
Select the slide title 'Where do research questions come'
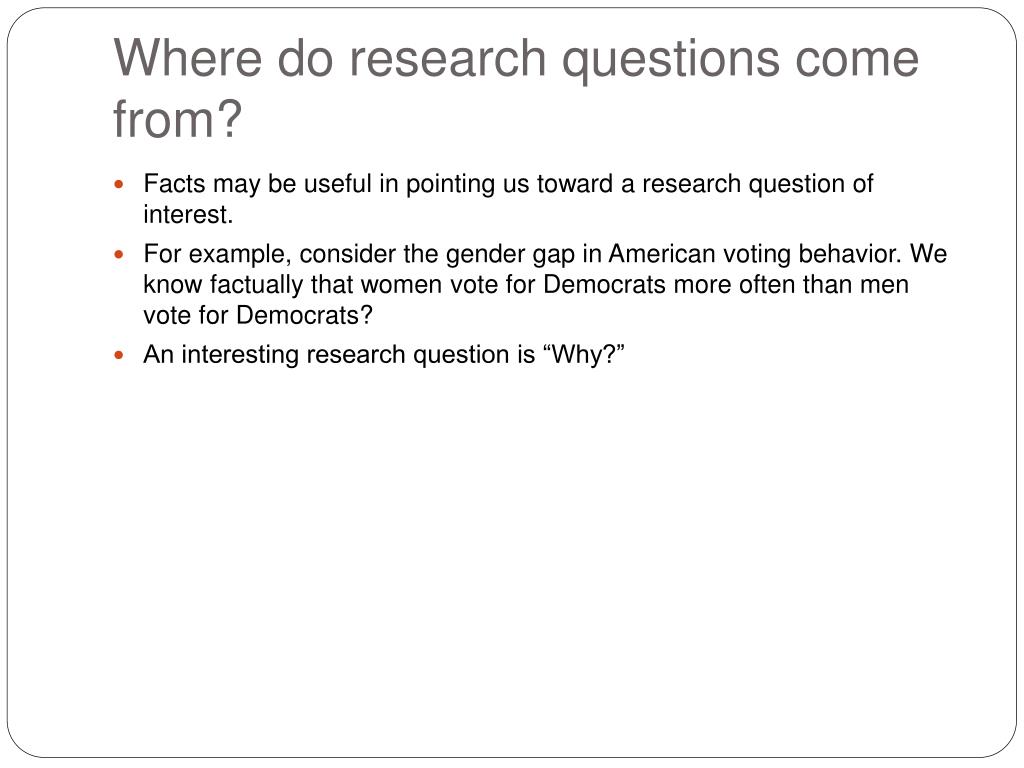(x=516, y=59)
